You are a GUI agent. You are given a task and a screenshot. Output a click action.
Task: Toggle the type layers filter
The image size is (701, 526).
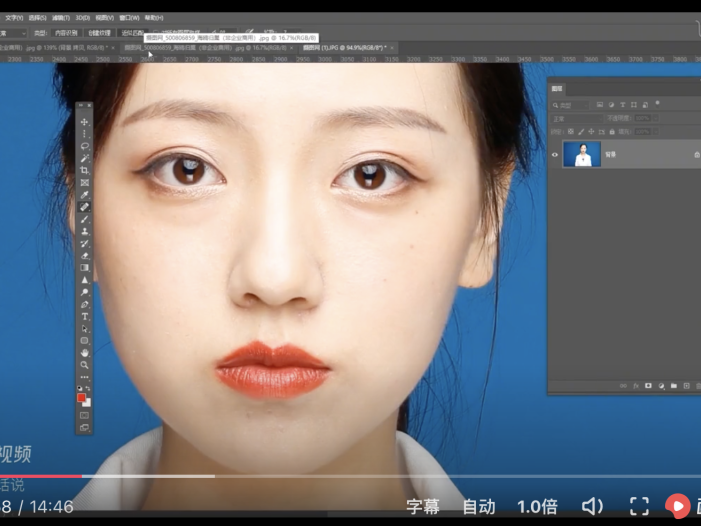(622, 105)
